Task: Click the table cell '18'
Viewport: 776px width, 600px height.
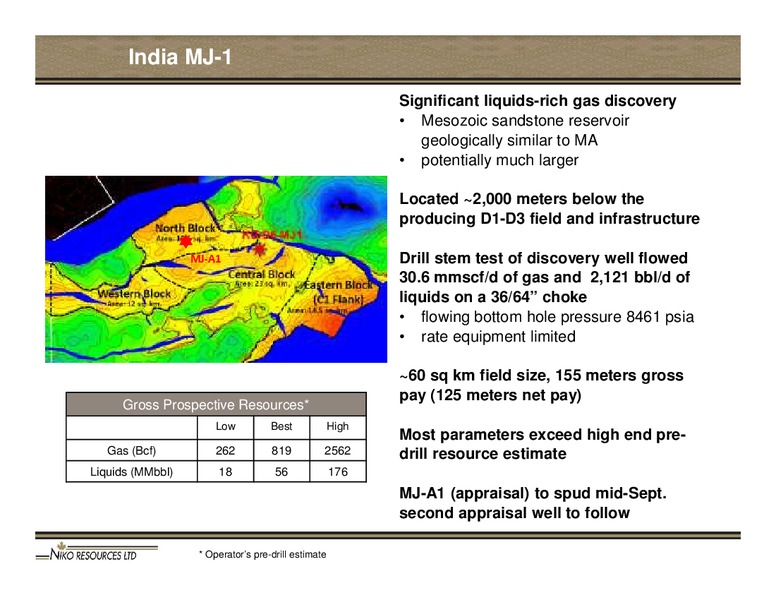Action: coord(225,472)
